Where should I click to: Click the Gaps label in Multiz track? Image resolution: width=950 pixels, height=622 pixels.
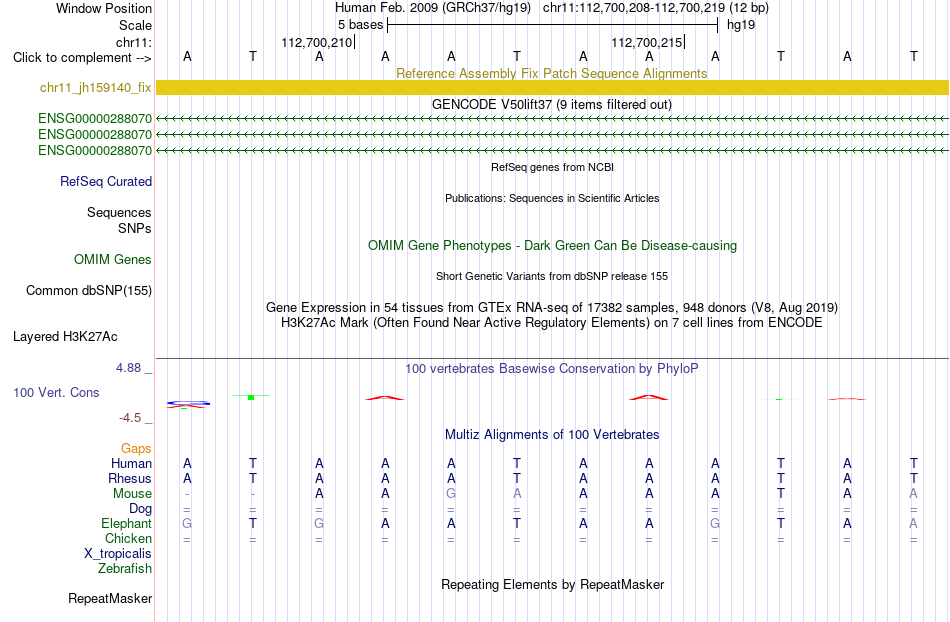136,448
